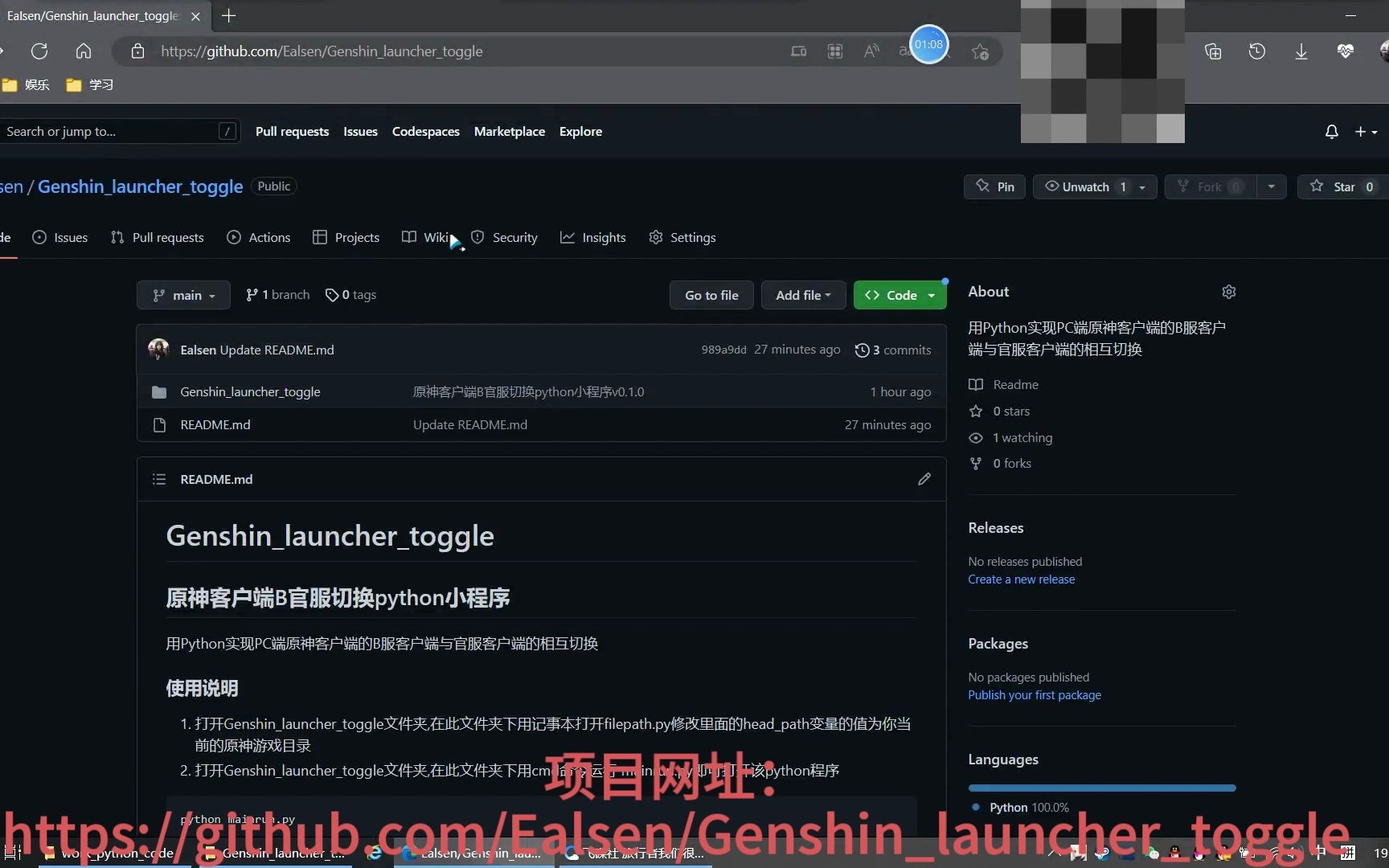Open the README.md file row
Image resolution: width=1389 pixels, height=868 pixels.
coord(541,424)
